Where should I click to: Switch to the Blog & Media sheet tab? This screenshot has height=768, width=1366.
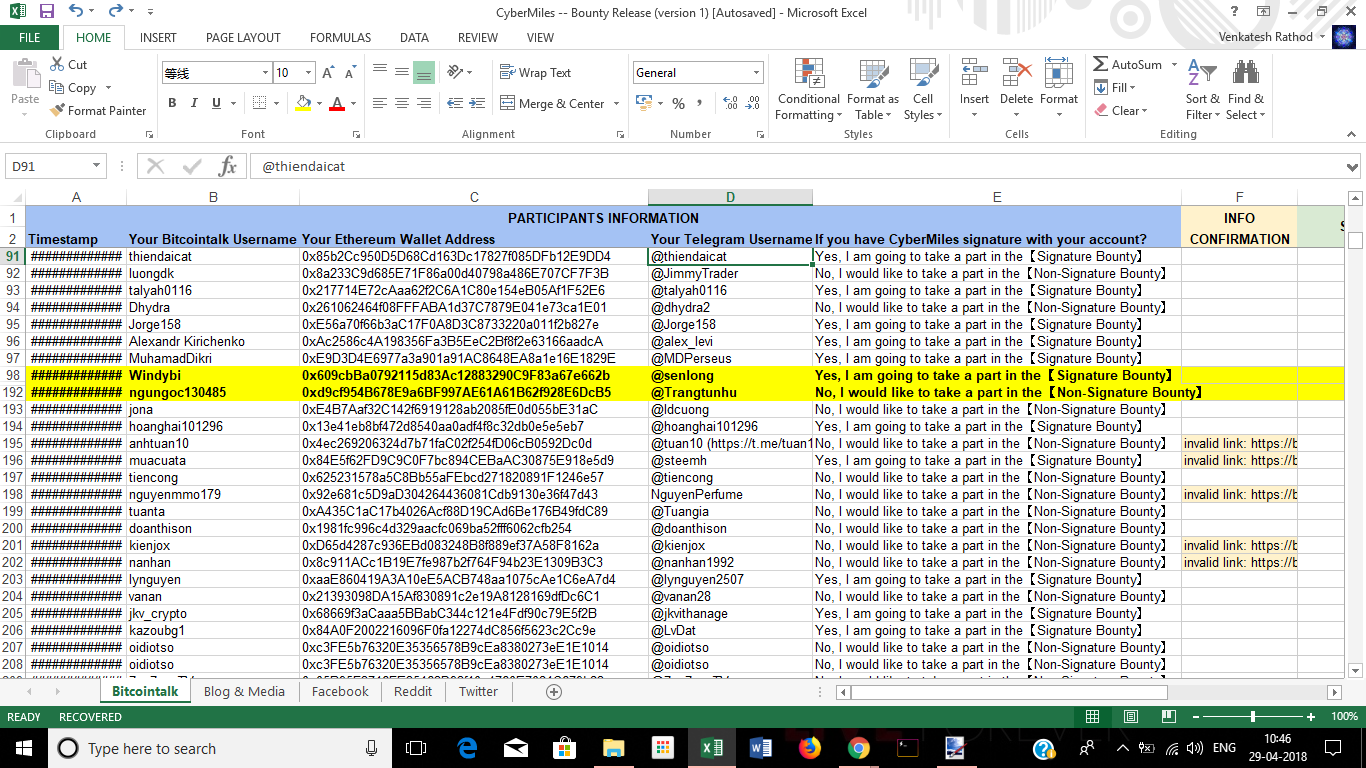pos(244,691)
